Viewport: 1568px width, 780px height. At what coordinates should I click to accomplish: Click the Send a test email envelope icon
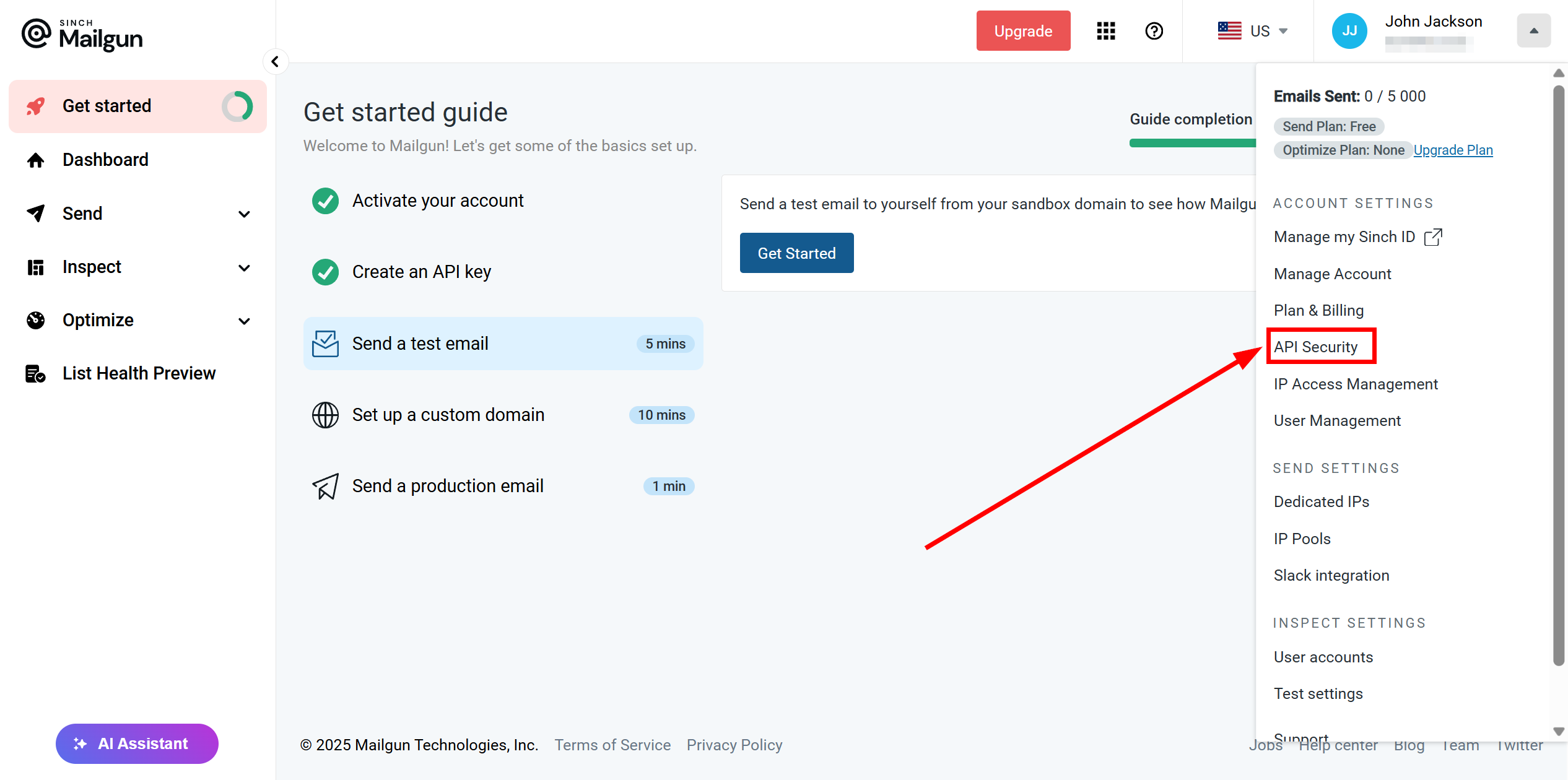click(325, 344)
